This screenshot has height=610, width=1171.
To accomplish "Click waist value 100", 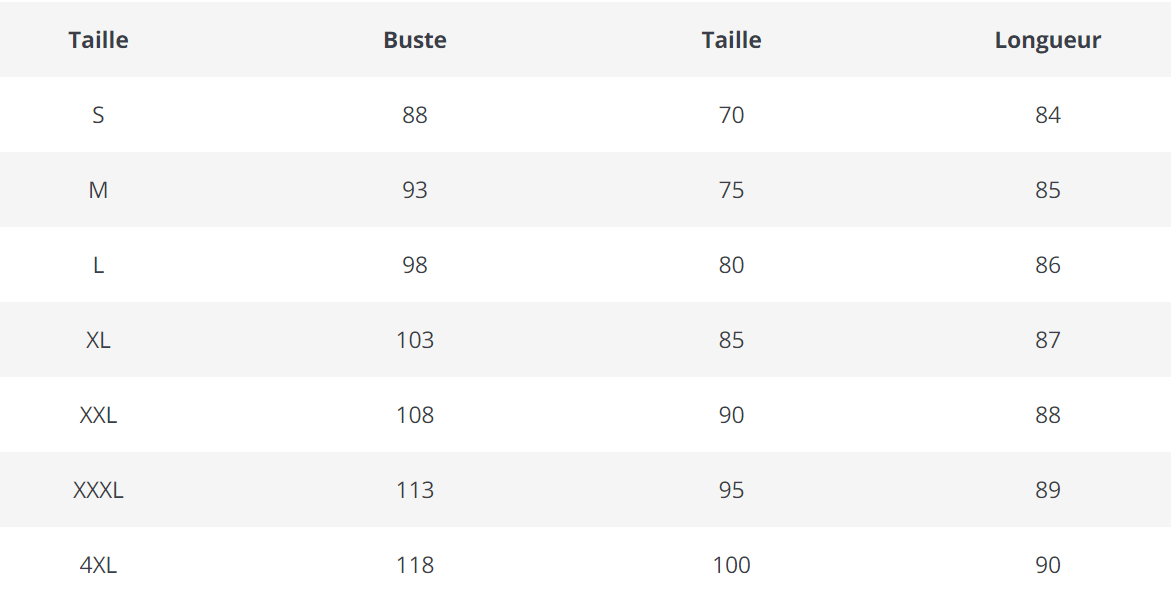I will 731,565.
